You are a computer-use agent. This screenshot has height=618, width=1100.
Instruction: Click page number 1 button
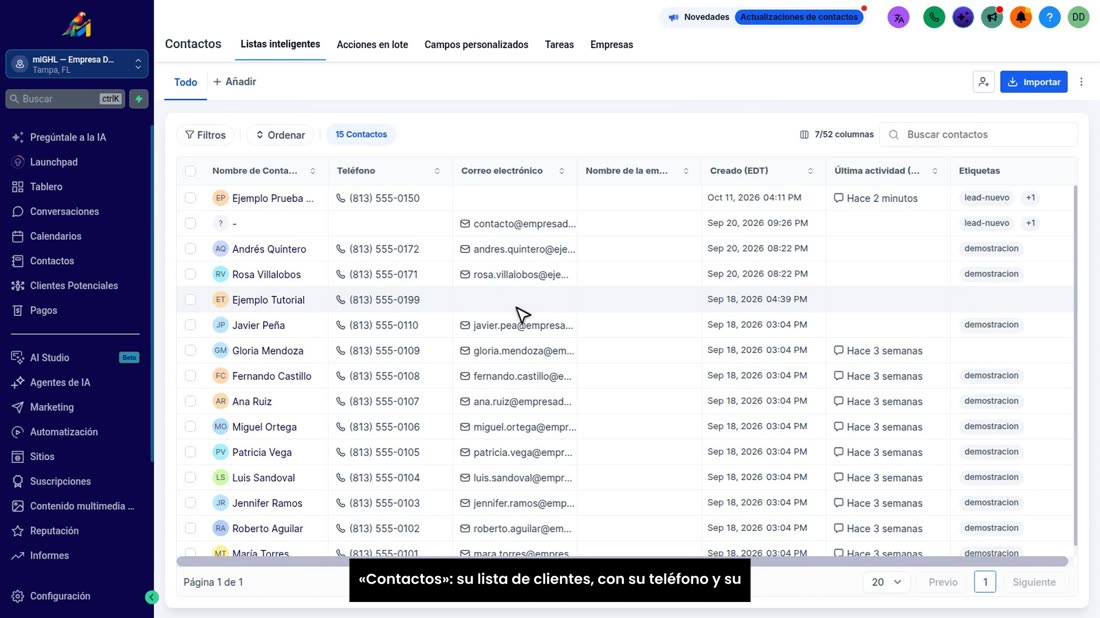point(985,582)
